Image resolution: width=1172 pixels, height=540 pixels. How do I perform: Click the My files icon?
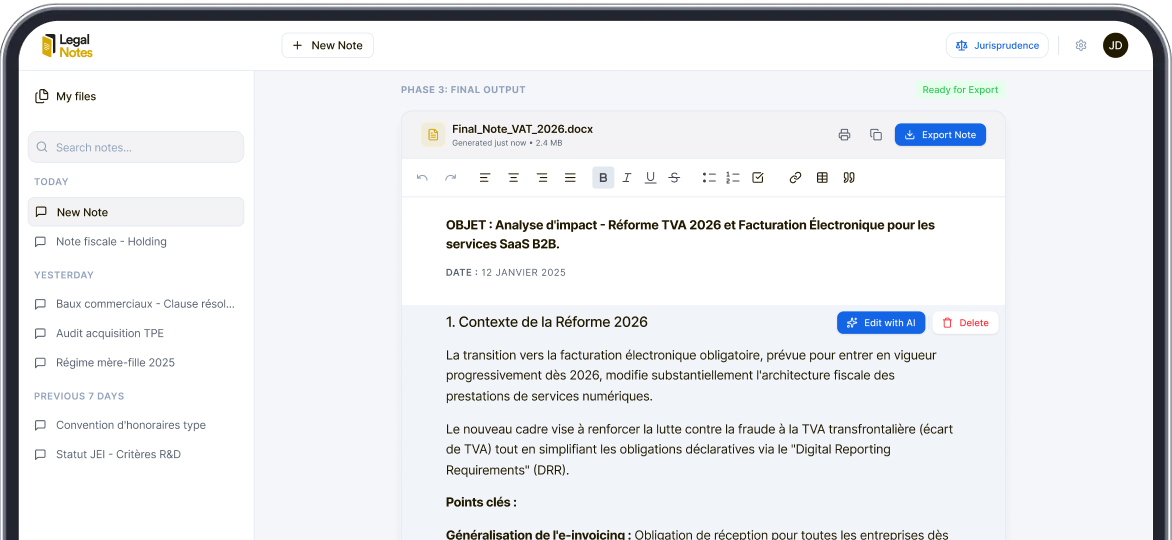pyautogui.click(x=42, y=96)
